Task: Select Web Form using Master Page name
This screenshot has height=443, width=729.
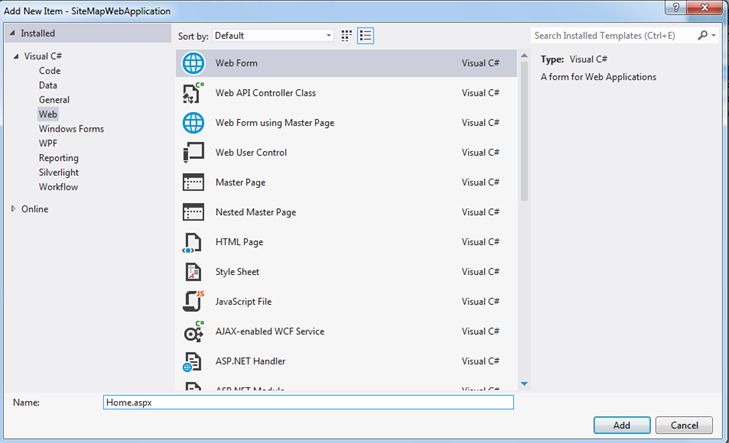Action: pyautogui.click(x=275, y=123)
